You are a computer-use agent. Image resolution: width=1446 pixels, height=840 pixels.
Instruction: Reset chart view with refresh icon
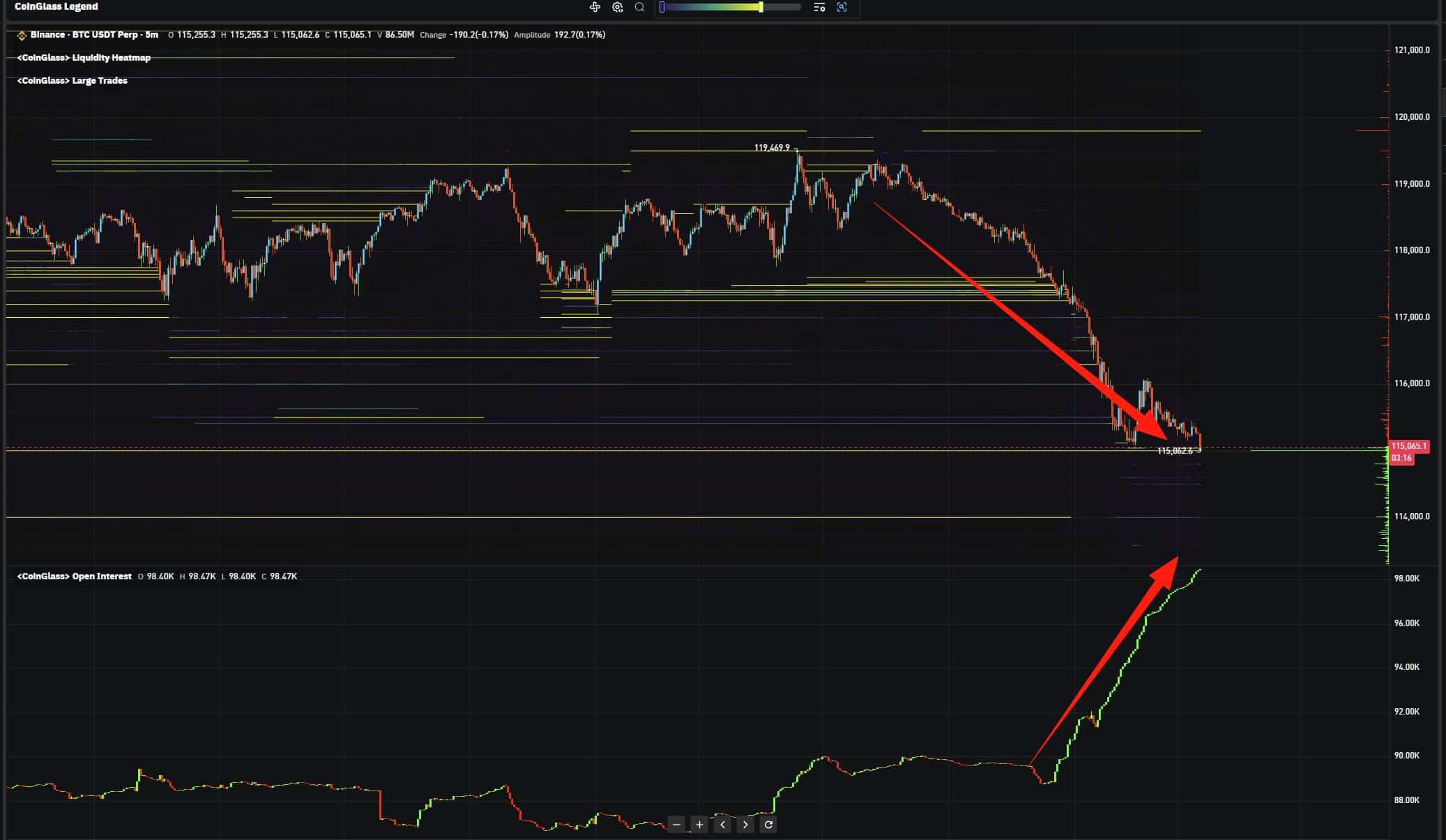pyautogui.click(x=768, y=825)
